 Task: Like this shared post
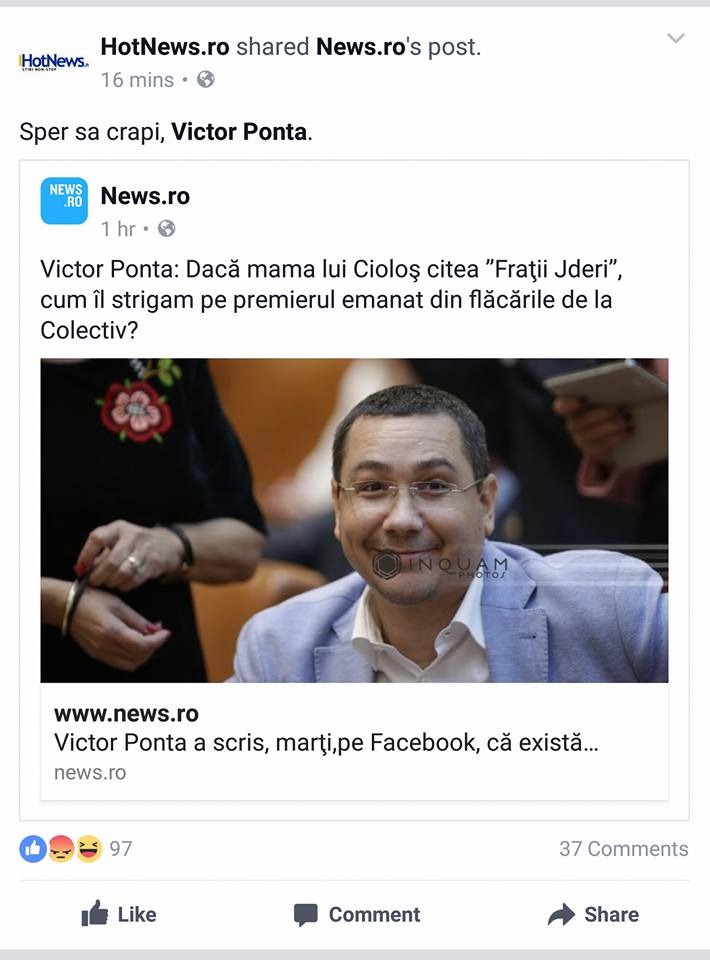[x=119, y=915]
